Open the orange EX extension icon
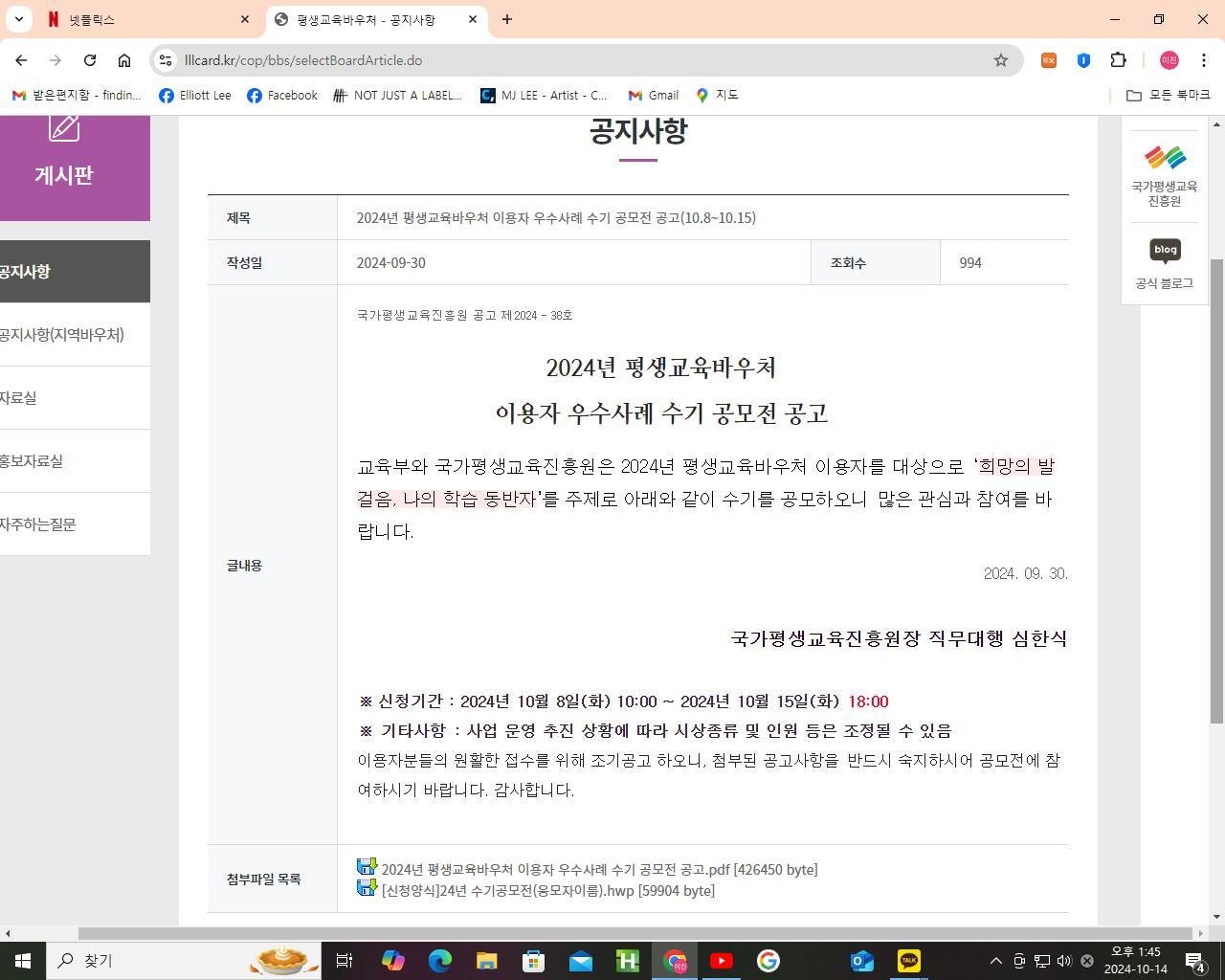 tap(1049, 60)
